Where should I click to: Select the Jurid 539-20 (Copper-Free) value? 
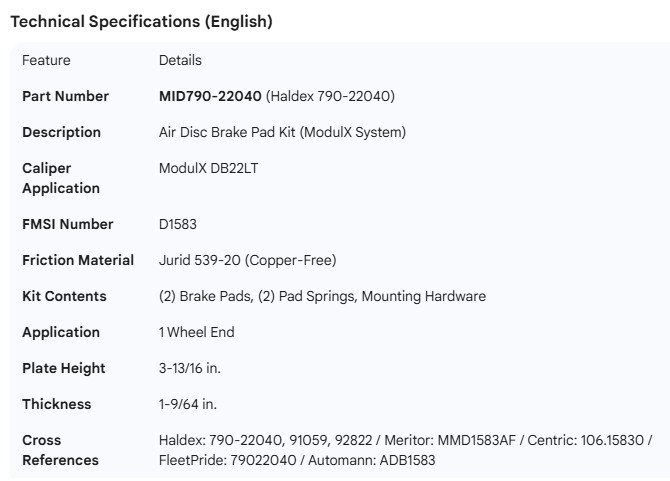(x=247, y=260)
